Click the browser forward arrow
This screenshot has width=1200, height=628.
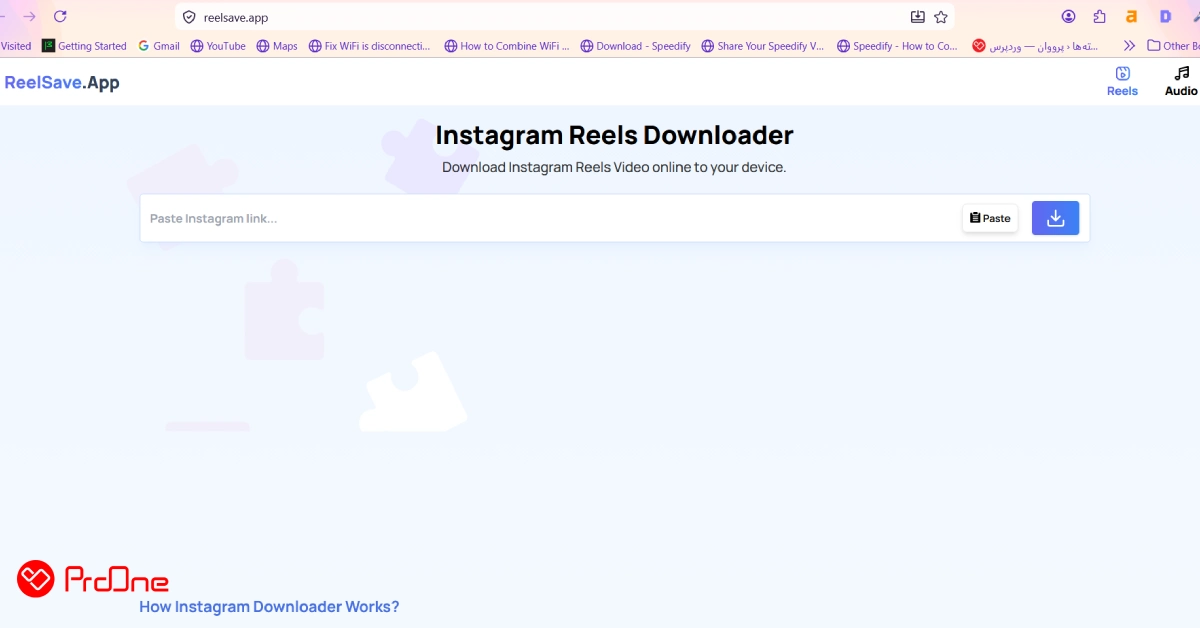29,16
